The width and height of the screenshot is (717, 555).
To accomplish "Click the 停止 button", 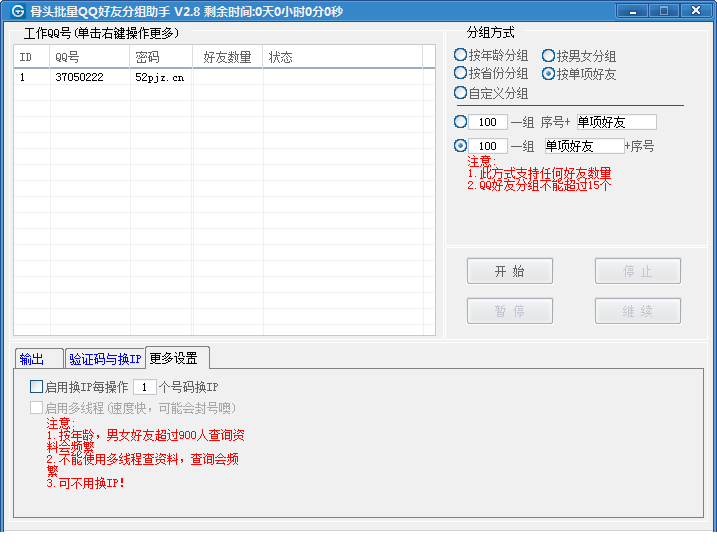I will click(x=637, y=271).
